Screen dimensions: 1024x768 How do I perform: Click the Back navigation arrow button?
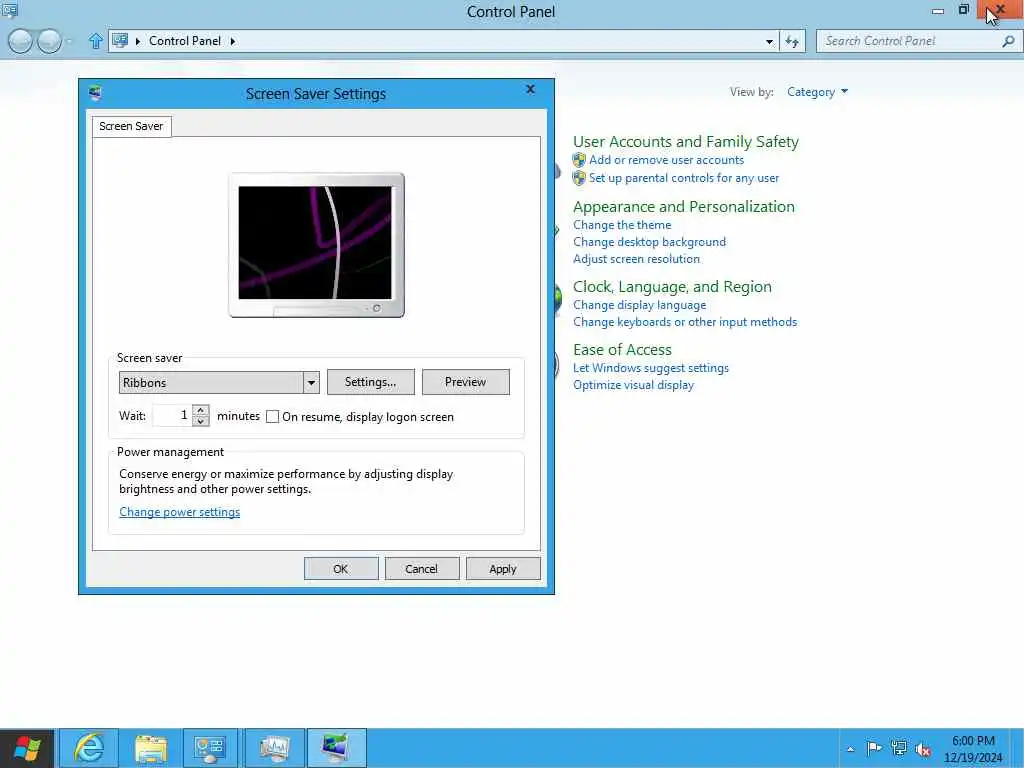pos(20,41)
